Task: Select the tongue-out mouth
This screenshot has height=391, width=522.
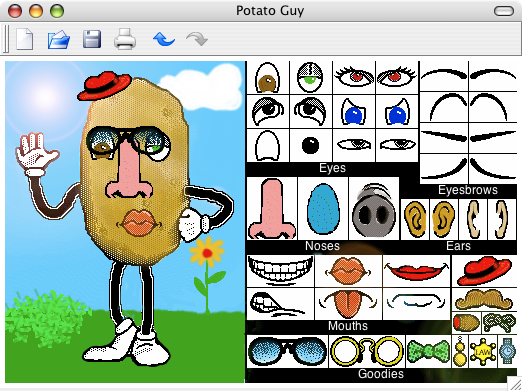Action: [x=348, y=304]
